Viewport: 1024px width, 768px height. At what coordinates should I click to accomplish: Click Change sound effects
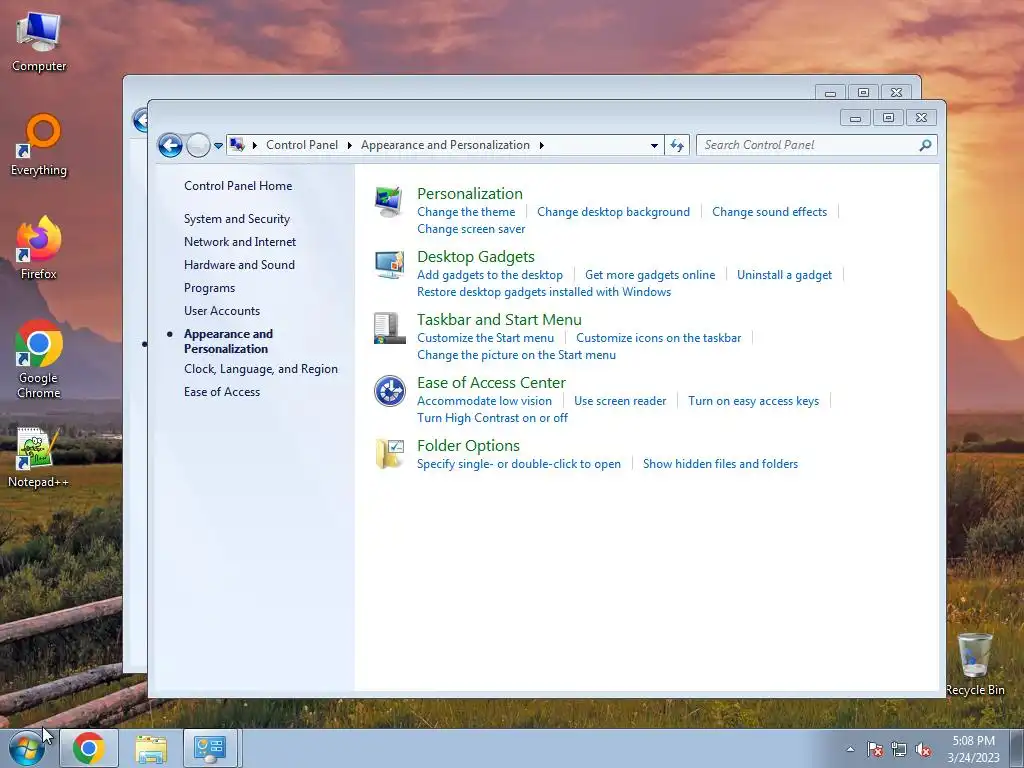(769, 212)
